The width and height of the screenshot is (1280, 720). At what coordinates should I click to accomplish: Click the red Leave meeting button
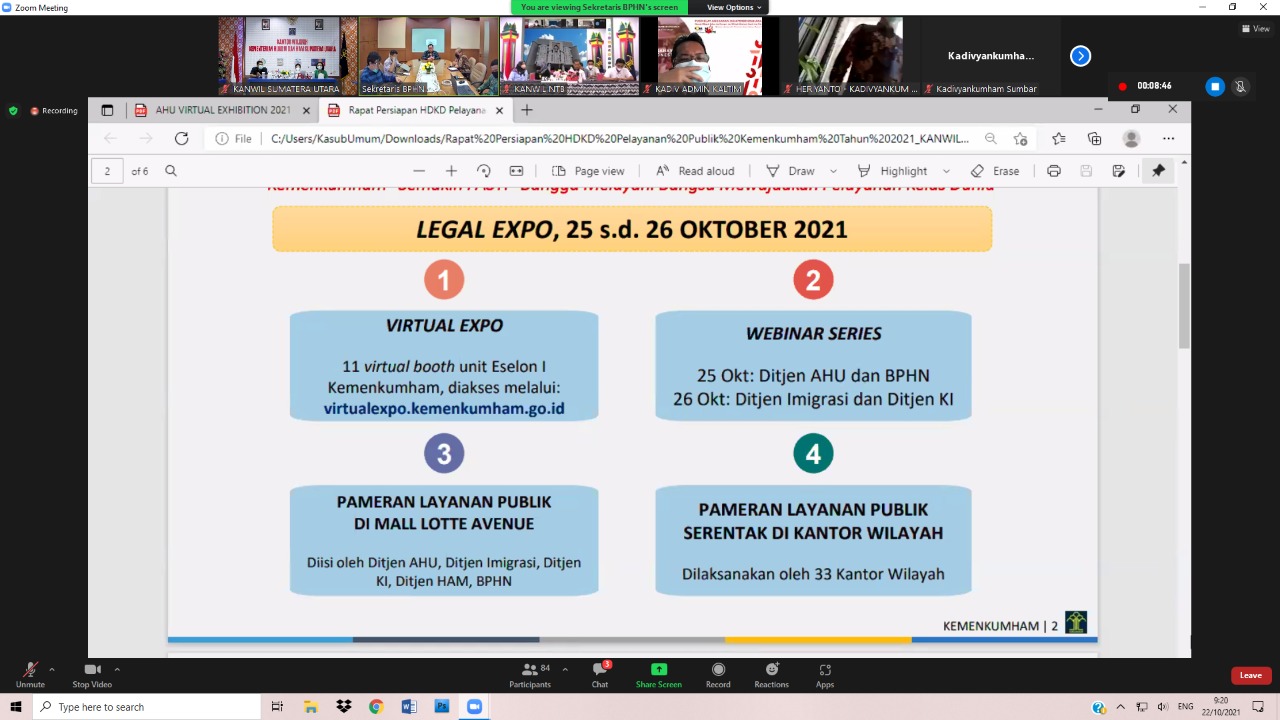pyautogui.click(x=1251, y=675)
